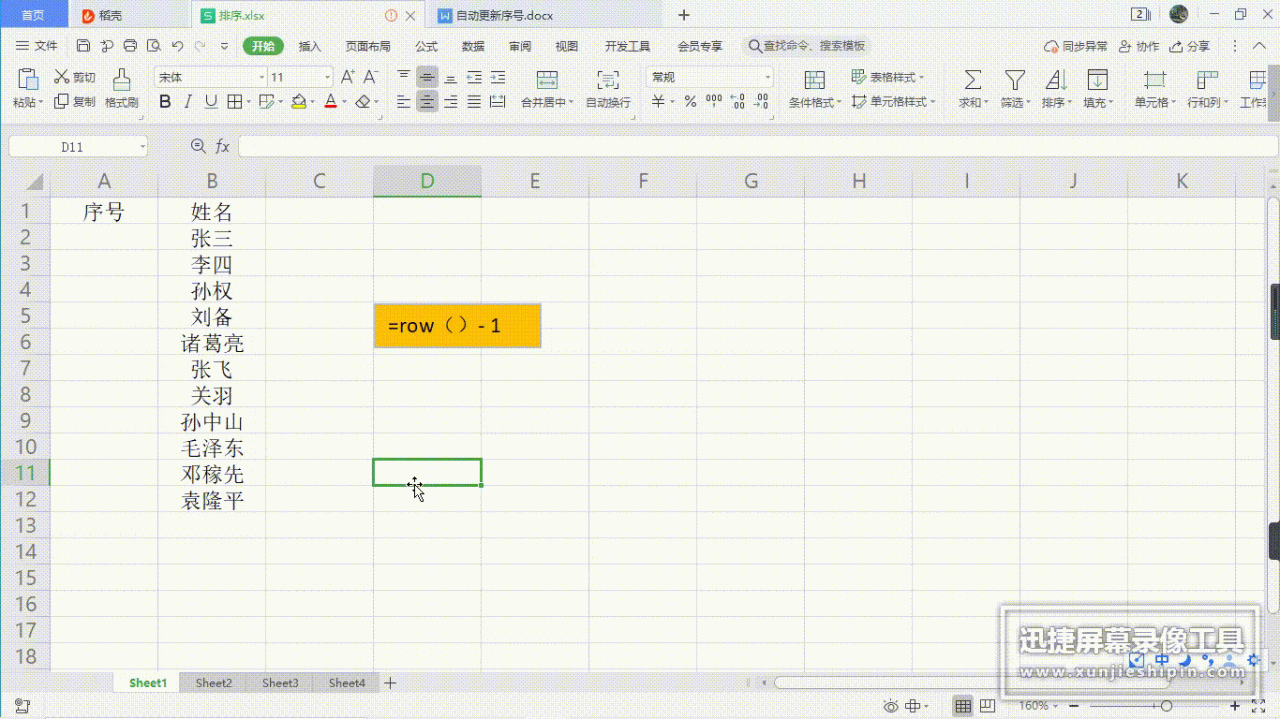Open the Insert Function fx dialog
The width and height of the screenshot is (1280, 719).
222,147
